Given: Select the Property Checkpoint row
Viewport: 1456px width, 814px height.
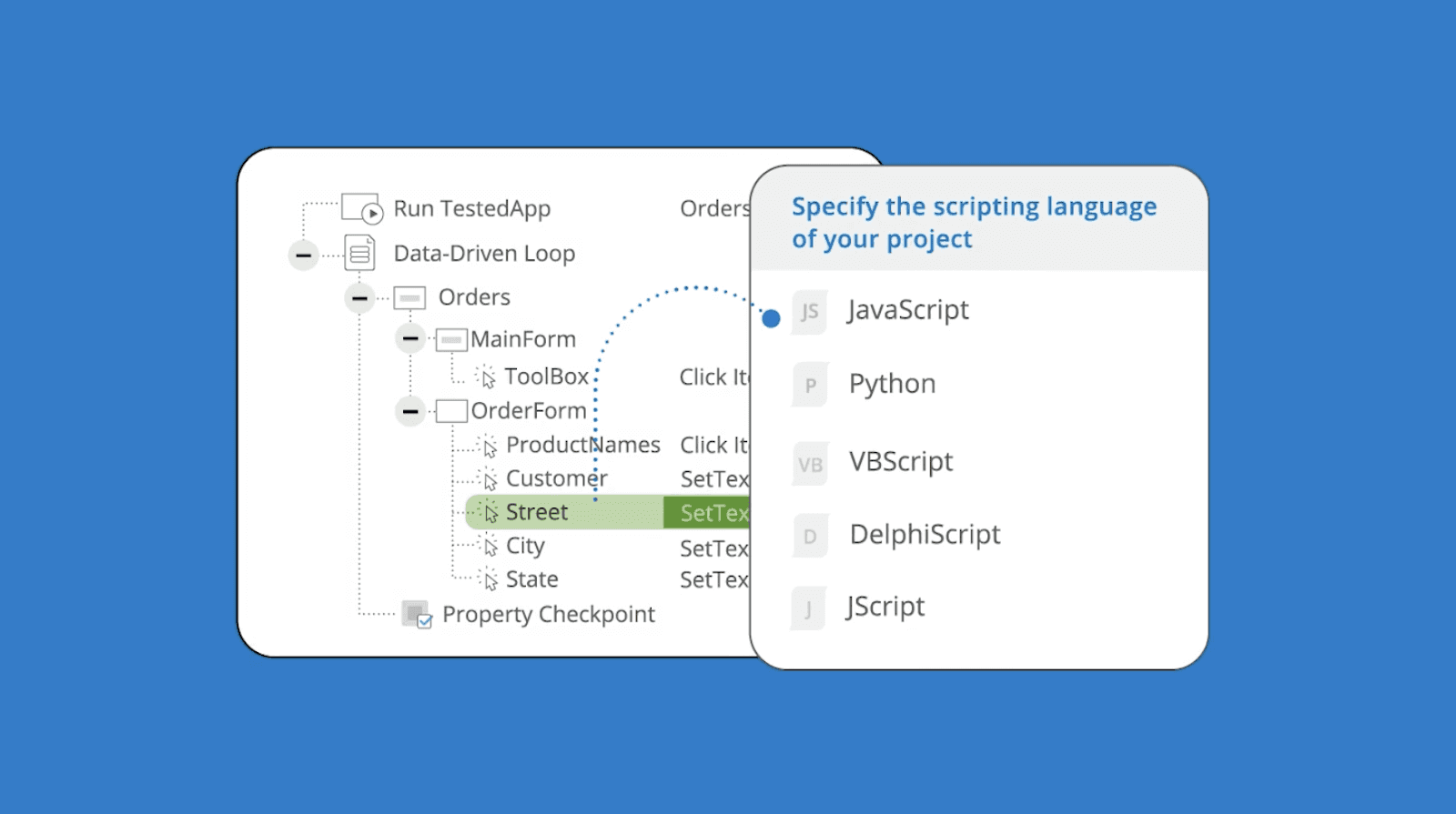Looking at the screenshot, I should click(549, 615).
